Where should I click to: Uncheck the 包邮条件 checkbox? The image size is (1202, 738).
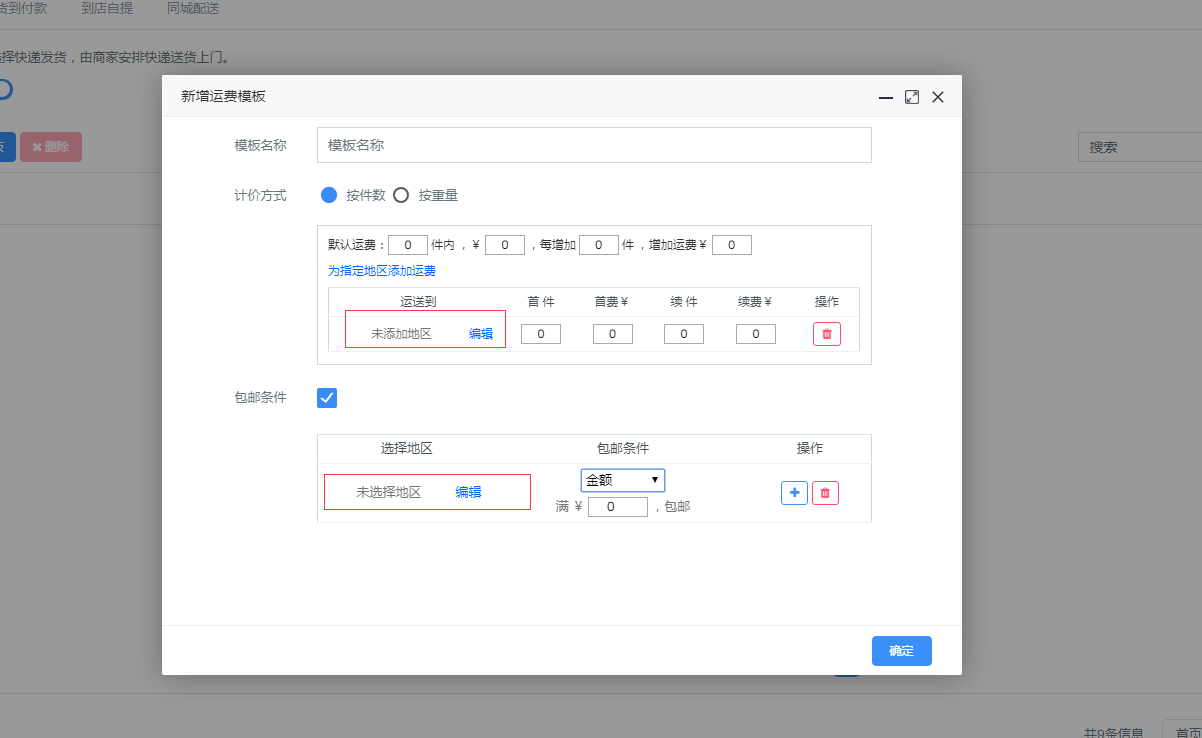327,398
